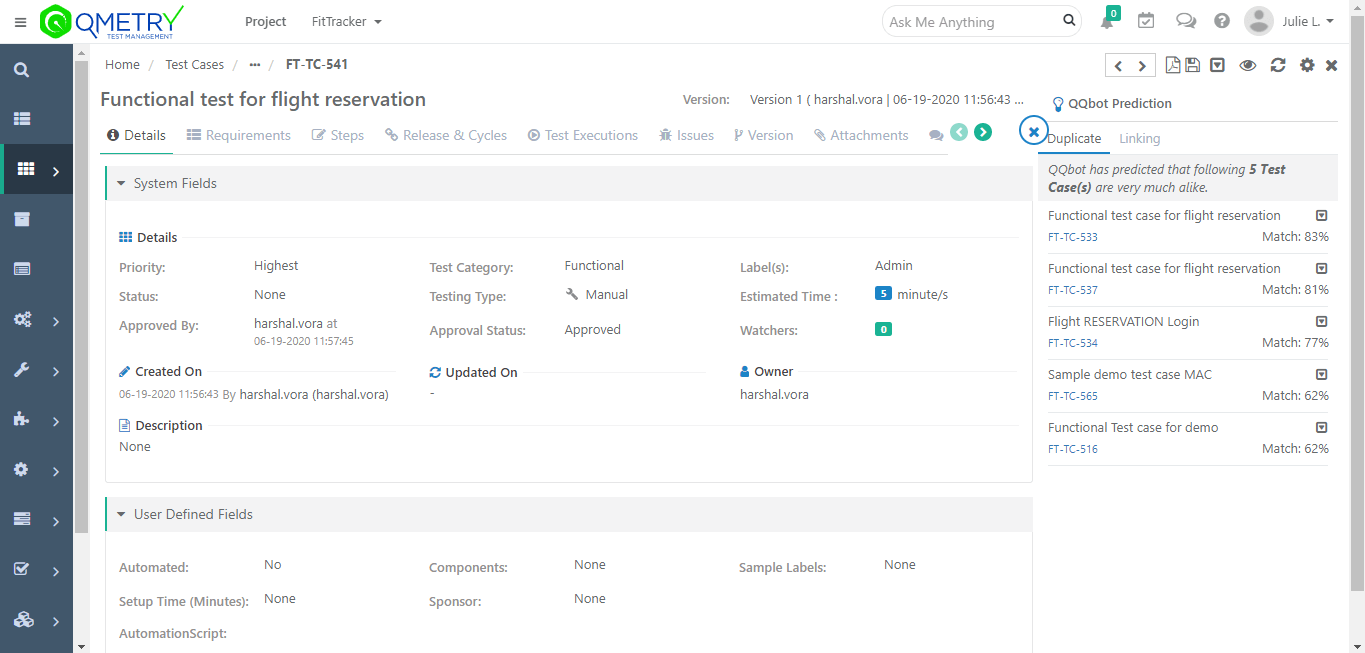Open the FitTracker project dropdown
1365x653 pixels.
pyautogui.click(x=347, y=22)
